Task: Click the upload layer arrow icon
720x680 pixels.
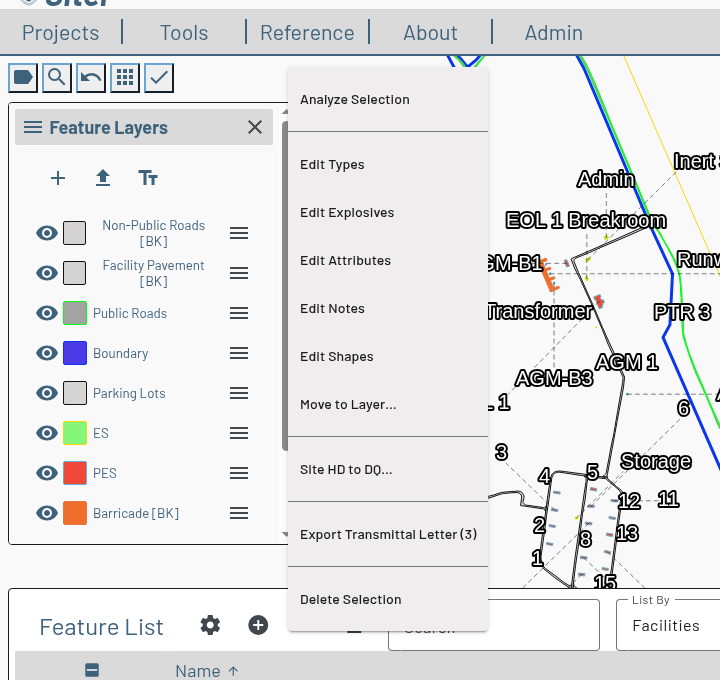Action: pos(103,178)
